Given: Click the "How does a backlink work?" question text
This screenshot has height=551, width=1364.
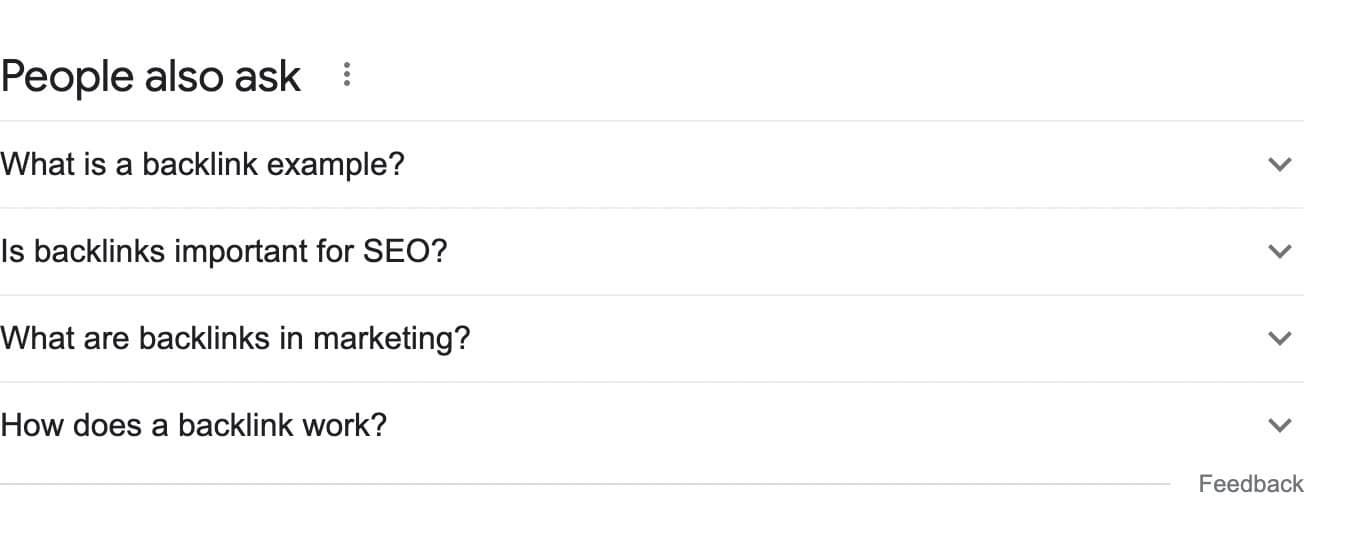Looking at the screenshot, I should 193,425.
